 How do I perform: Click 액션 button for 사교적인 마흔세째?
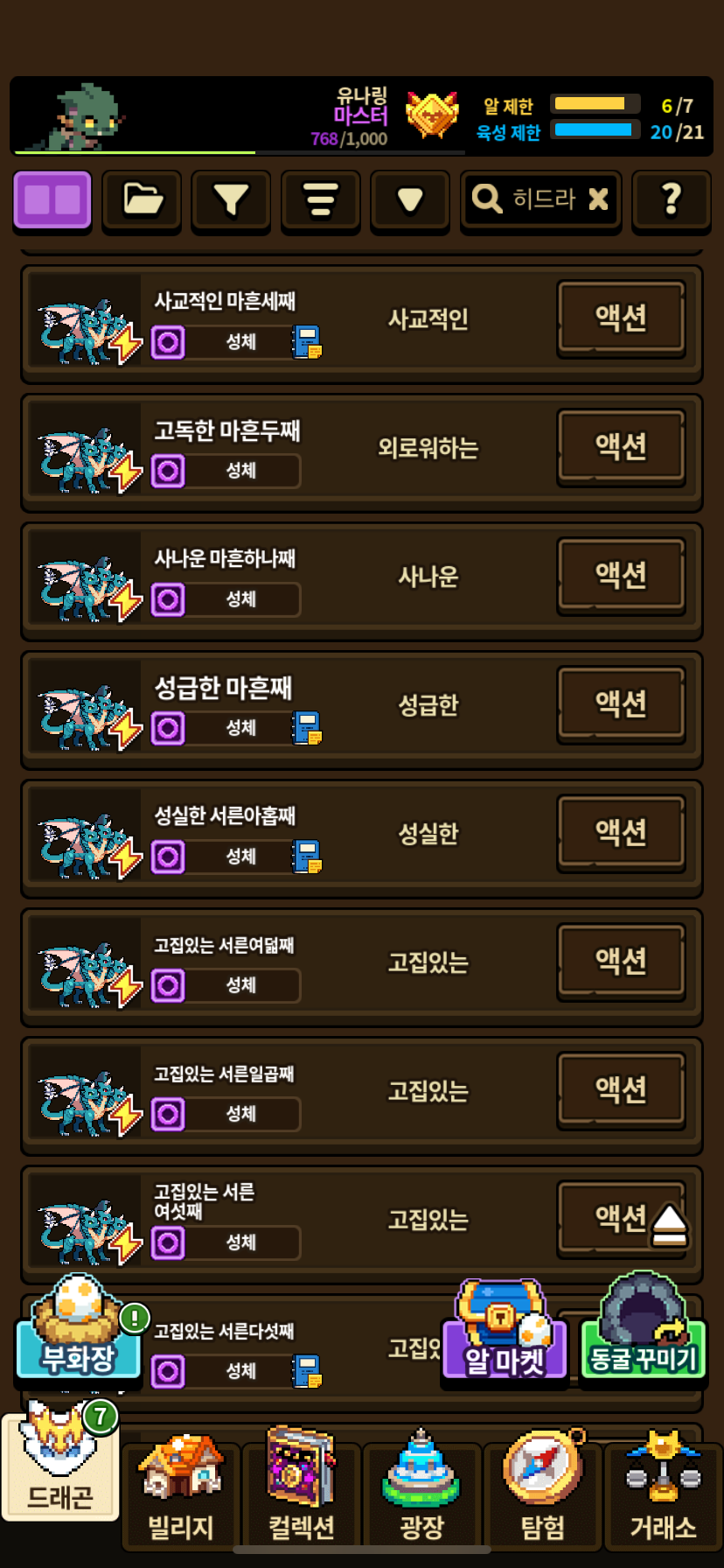621,318
